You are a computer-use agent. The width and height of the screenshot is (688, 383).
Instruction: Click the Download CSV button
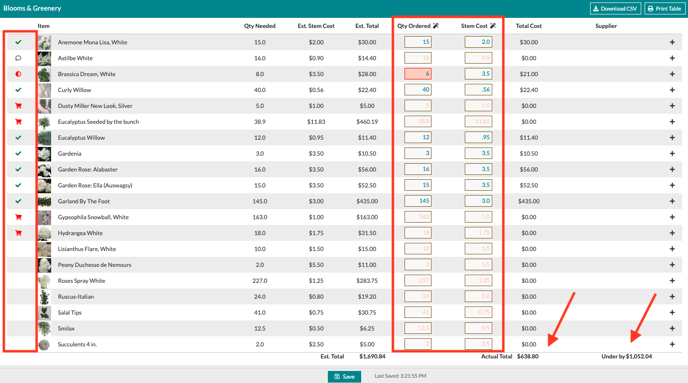point(615,8)
